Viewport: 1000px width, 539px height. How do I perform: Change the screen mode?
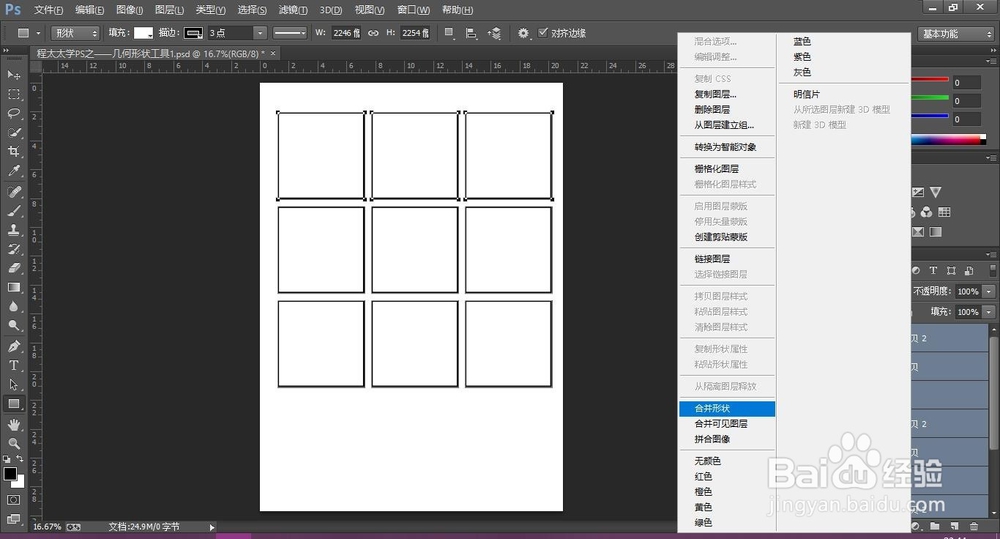[13, 519]
